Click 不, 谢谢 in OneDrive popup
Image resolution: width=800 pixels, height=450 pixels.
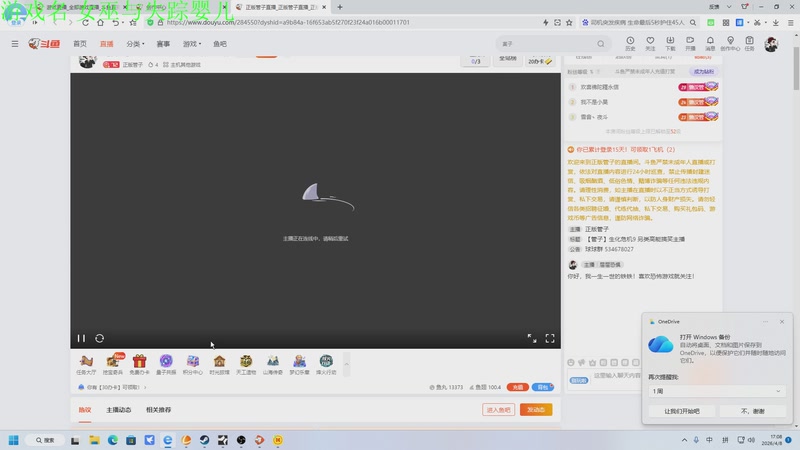753,411
